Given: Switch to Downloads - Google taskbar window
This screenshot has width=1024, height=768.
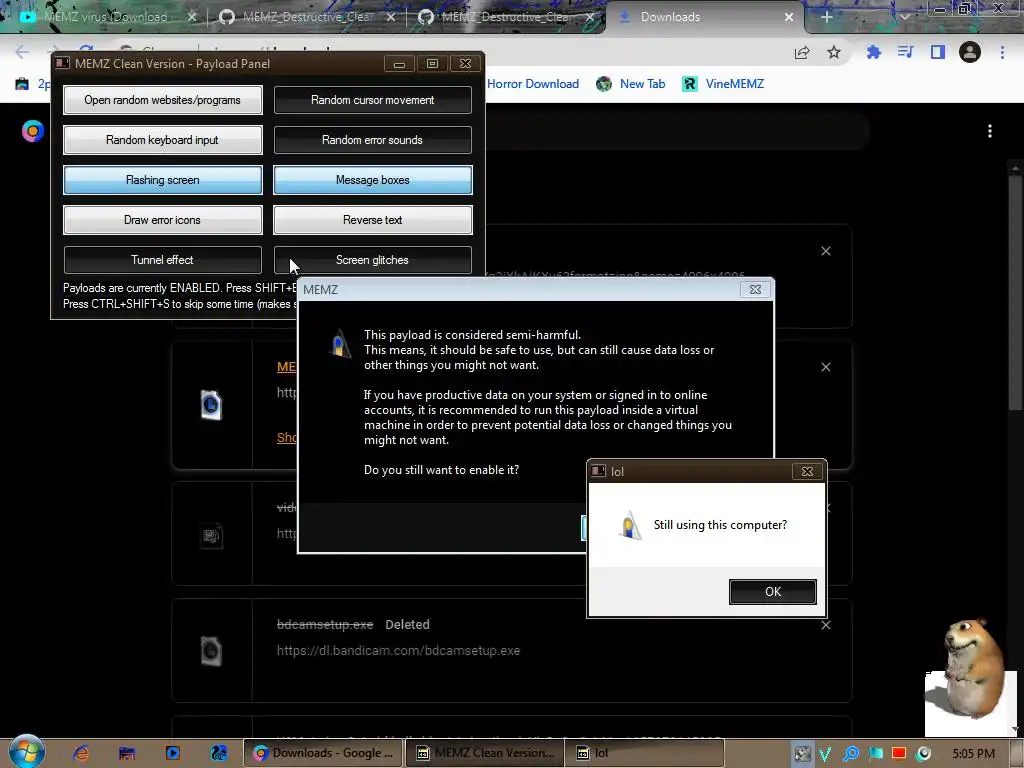Looking at the screenshot, I should pos(323,753).
